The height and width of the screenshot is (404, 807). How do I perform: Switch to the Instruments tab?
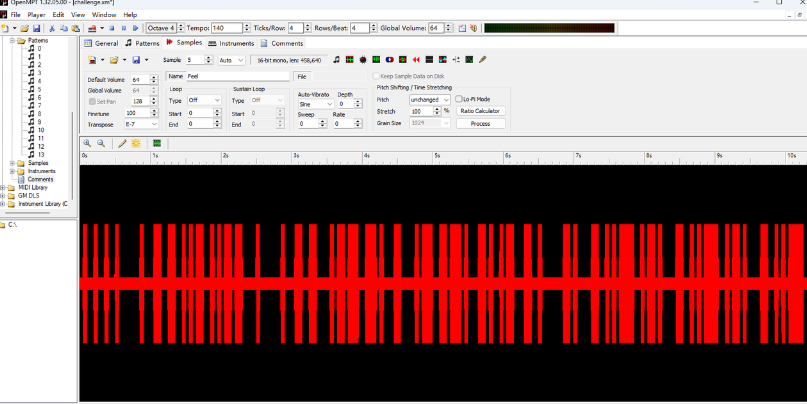(x=231, y=43)
